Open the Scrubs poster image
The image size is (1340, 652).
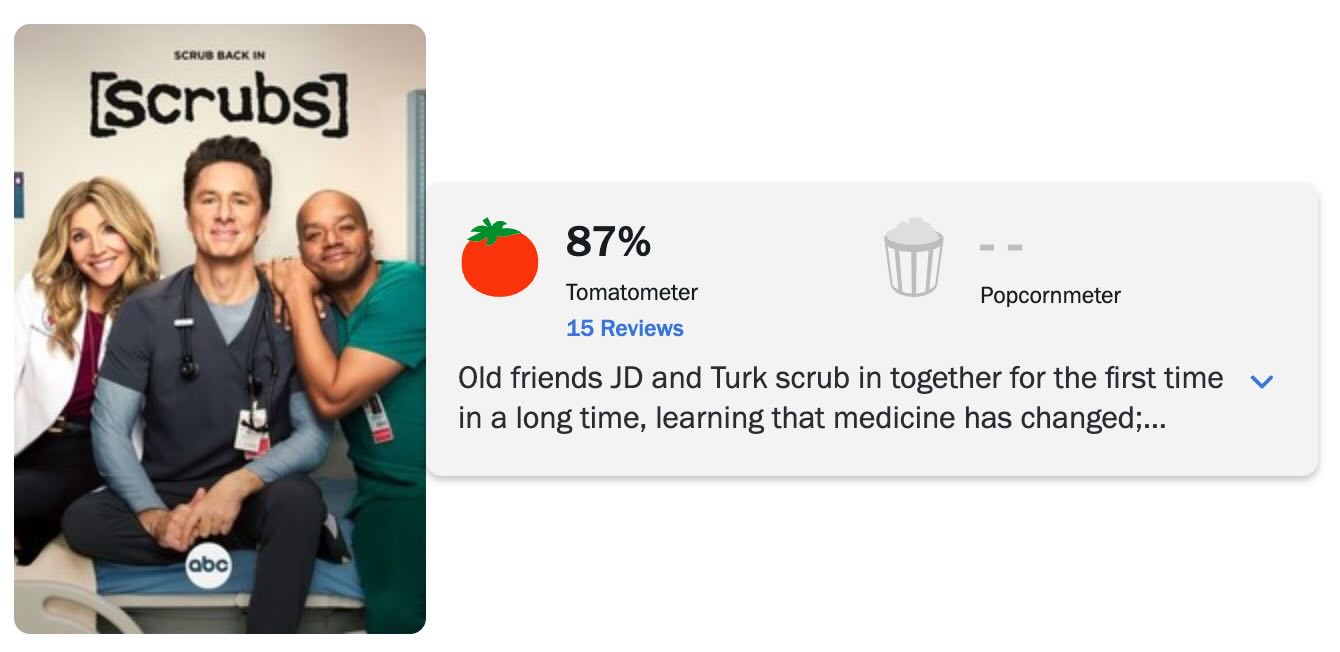pyautogui.click(x=220, y=328)
